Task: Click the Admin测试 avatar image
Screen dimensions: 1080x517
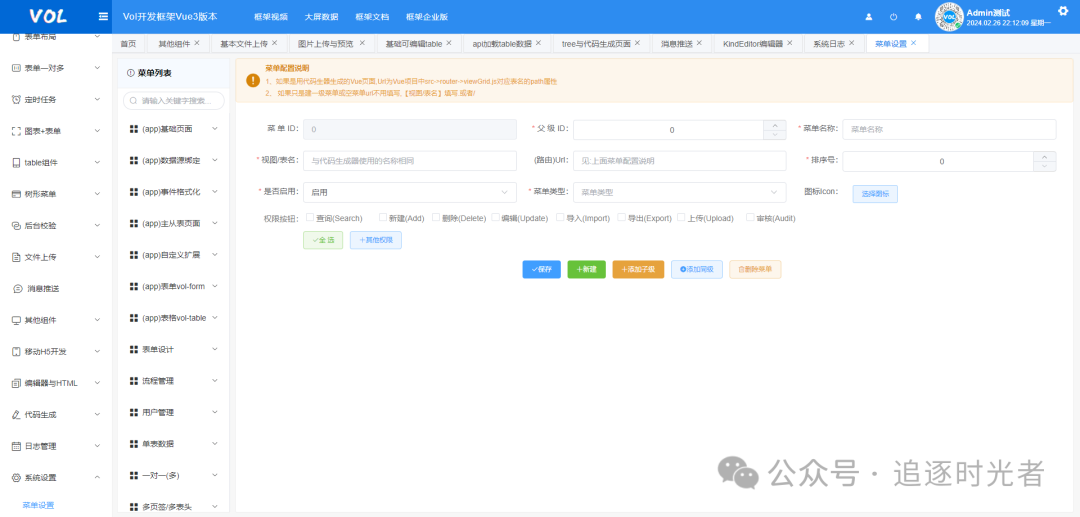Action: 948,17
